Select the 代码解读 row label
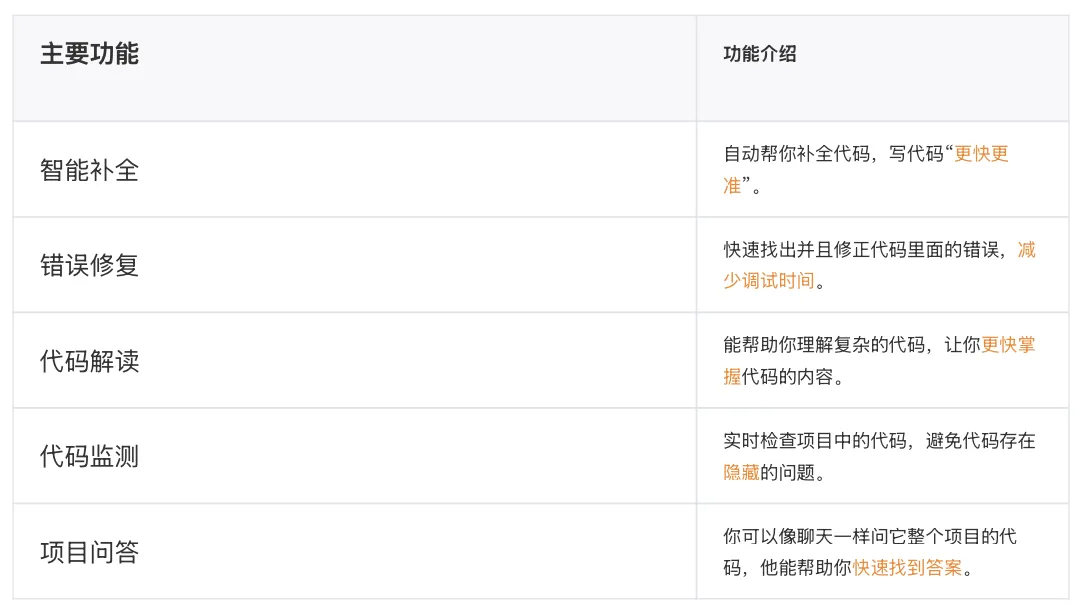The height and width of the screenshot is (611, 1078). [x=89, y=361]
